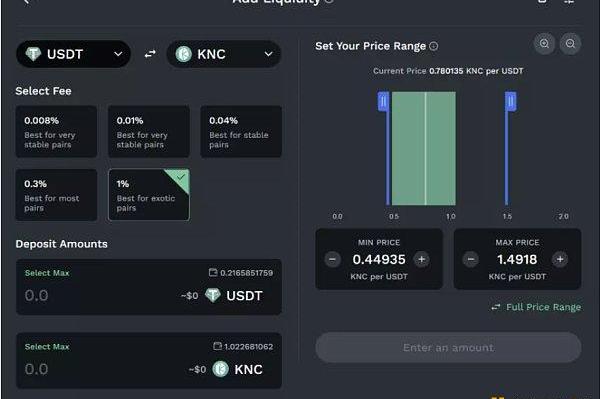Zoom out on price range chart
600x399 pixels.
tap(570, 44)
